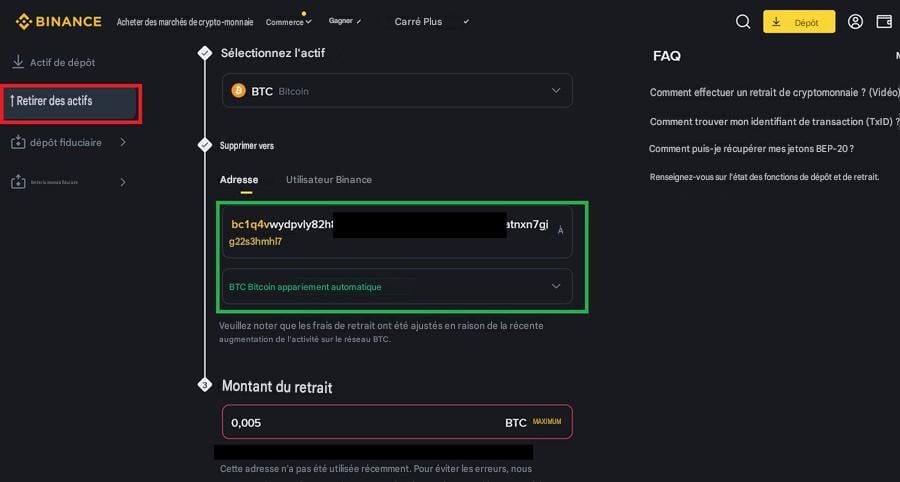This screenshot has width=900, height=482.
Task: Click the yellow Dépôt button
Action: coord(799,22)
